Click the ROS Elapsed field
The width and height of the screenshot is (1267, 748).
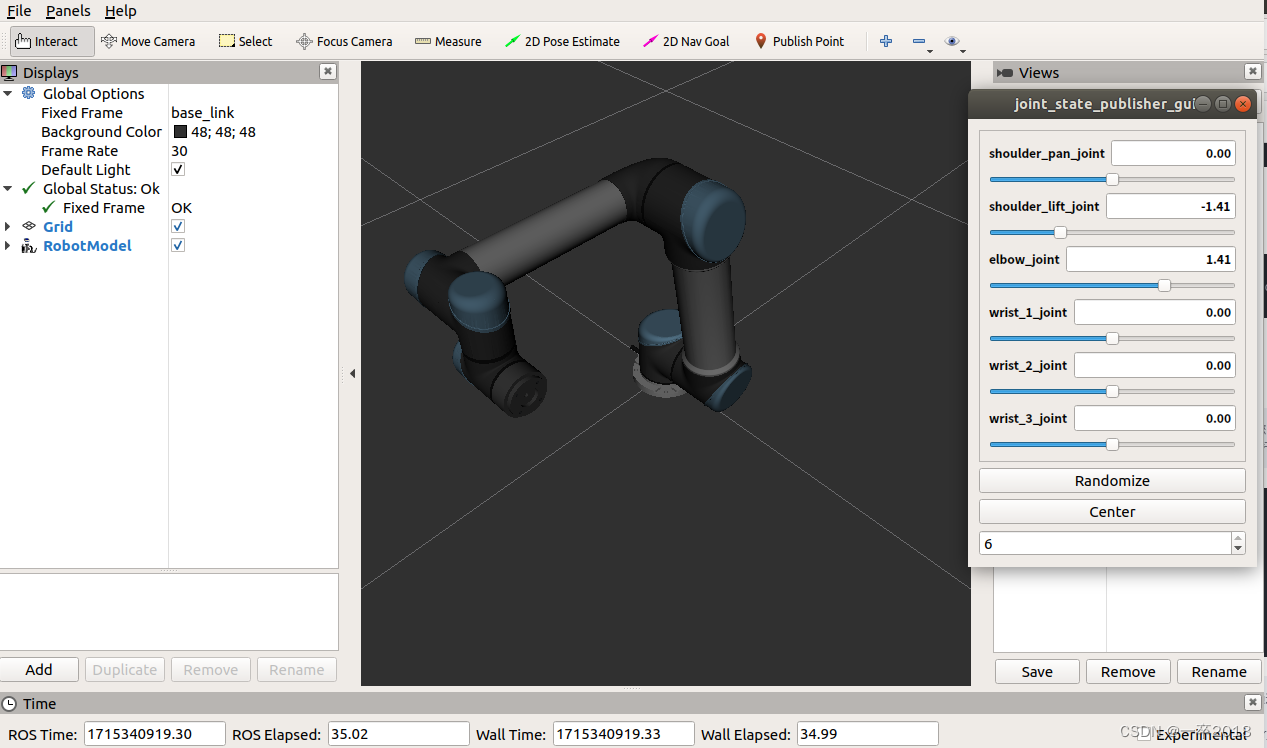[x=397, y=733]
